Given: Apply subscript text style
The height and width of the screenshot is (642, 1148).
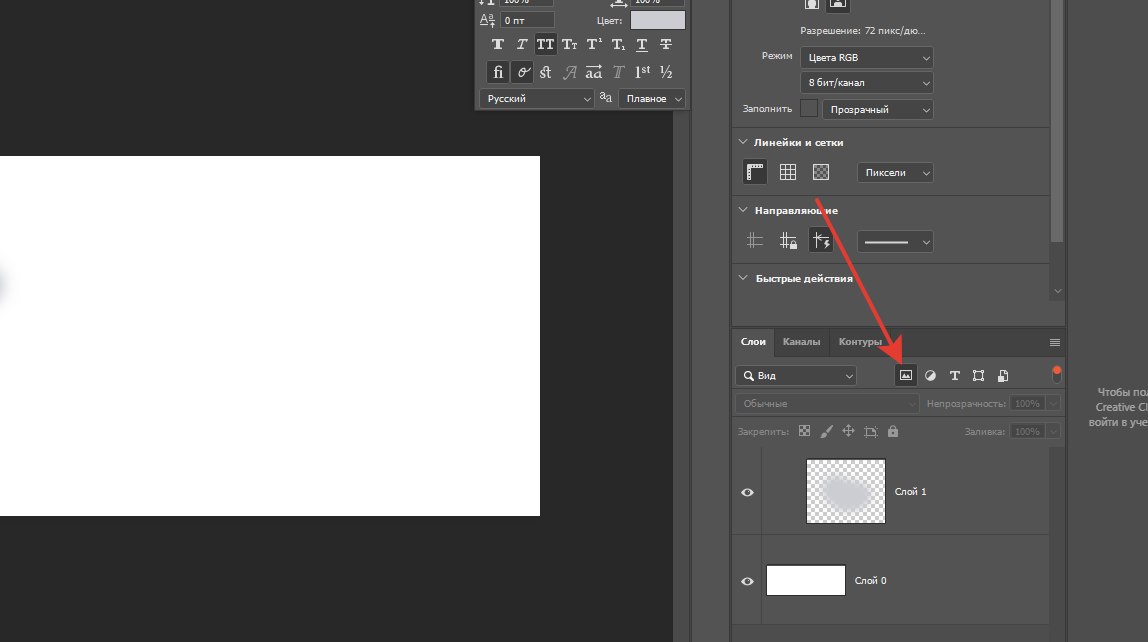Looking at the screenshot, I should [618, 45].
